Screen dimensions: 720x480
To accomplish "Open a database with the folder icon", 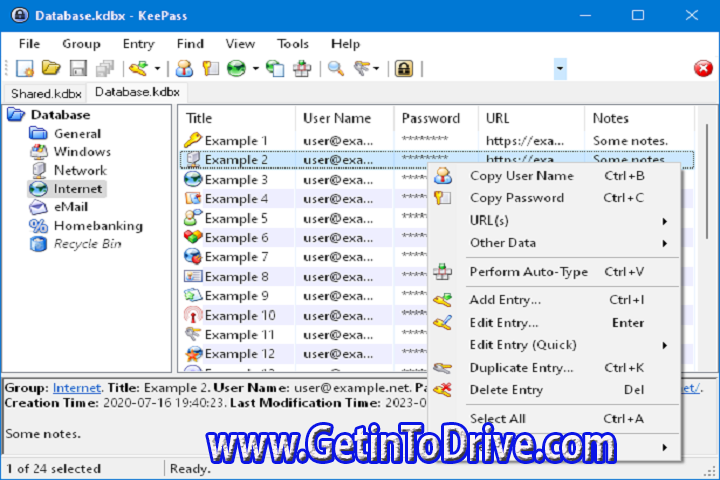I will [x=51, y=68].
